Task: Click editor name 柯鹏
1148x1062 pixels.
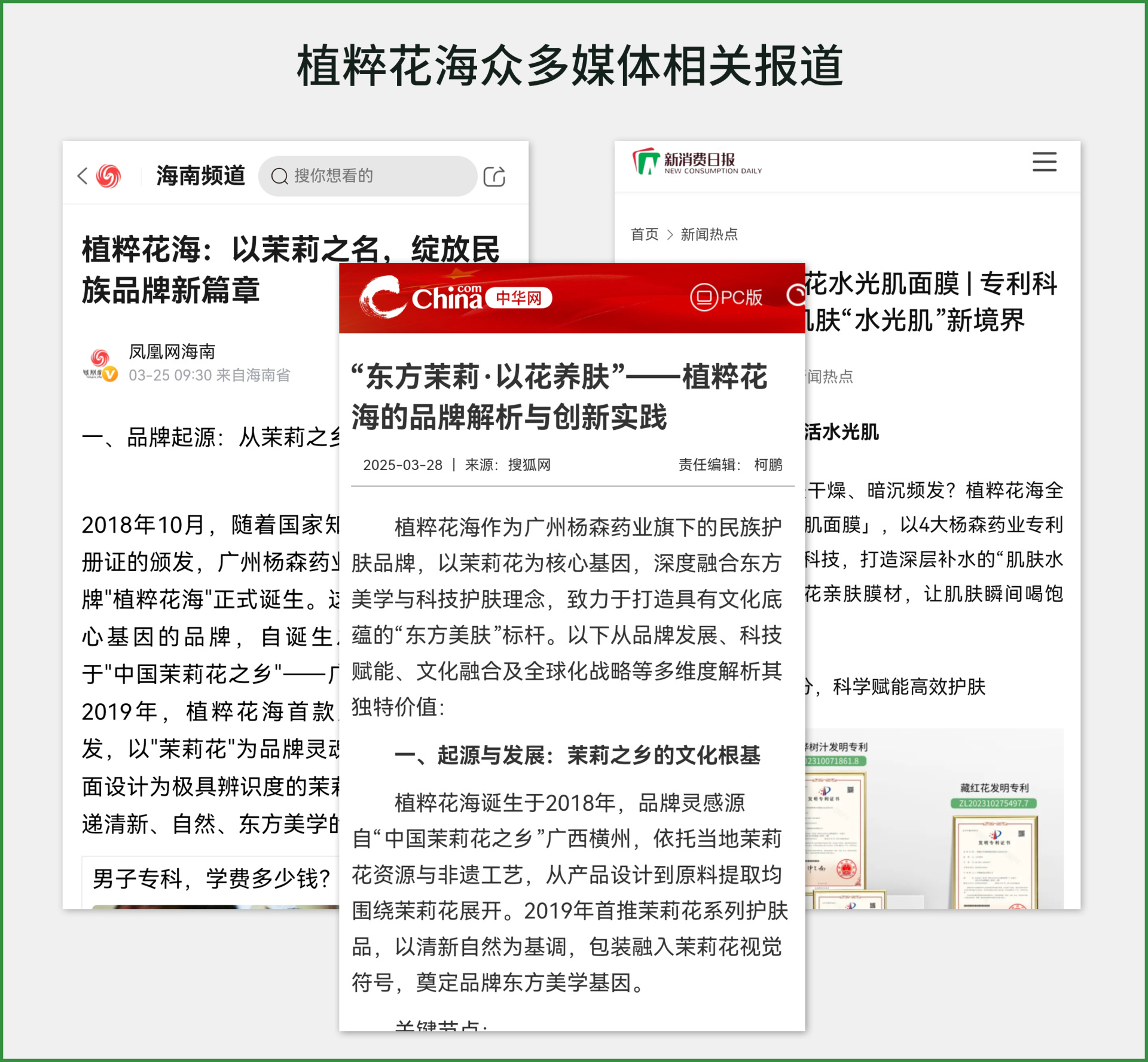Action: (x=768, y=465)
